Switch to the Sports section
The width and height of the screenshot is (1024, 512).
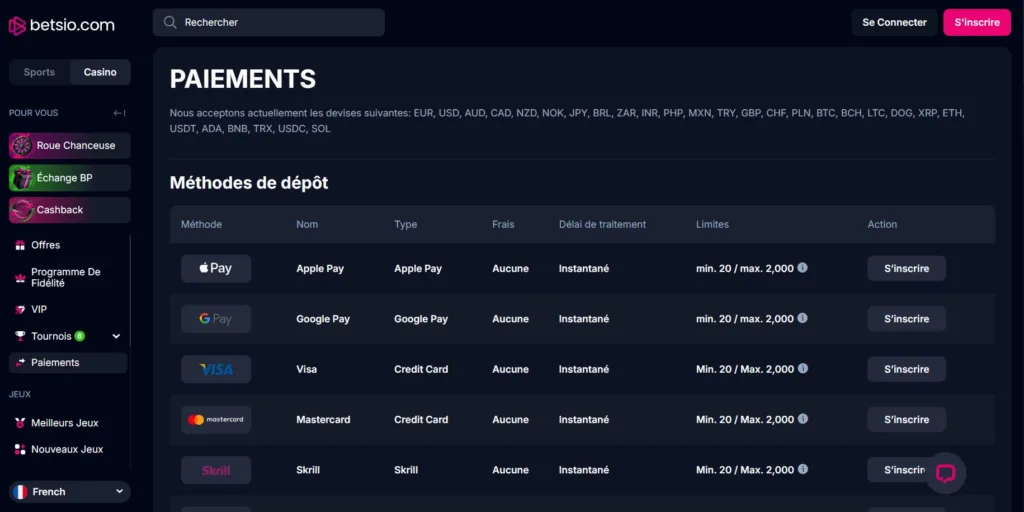point(40,72)
